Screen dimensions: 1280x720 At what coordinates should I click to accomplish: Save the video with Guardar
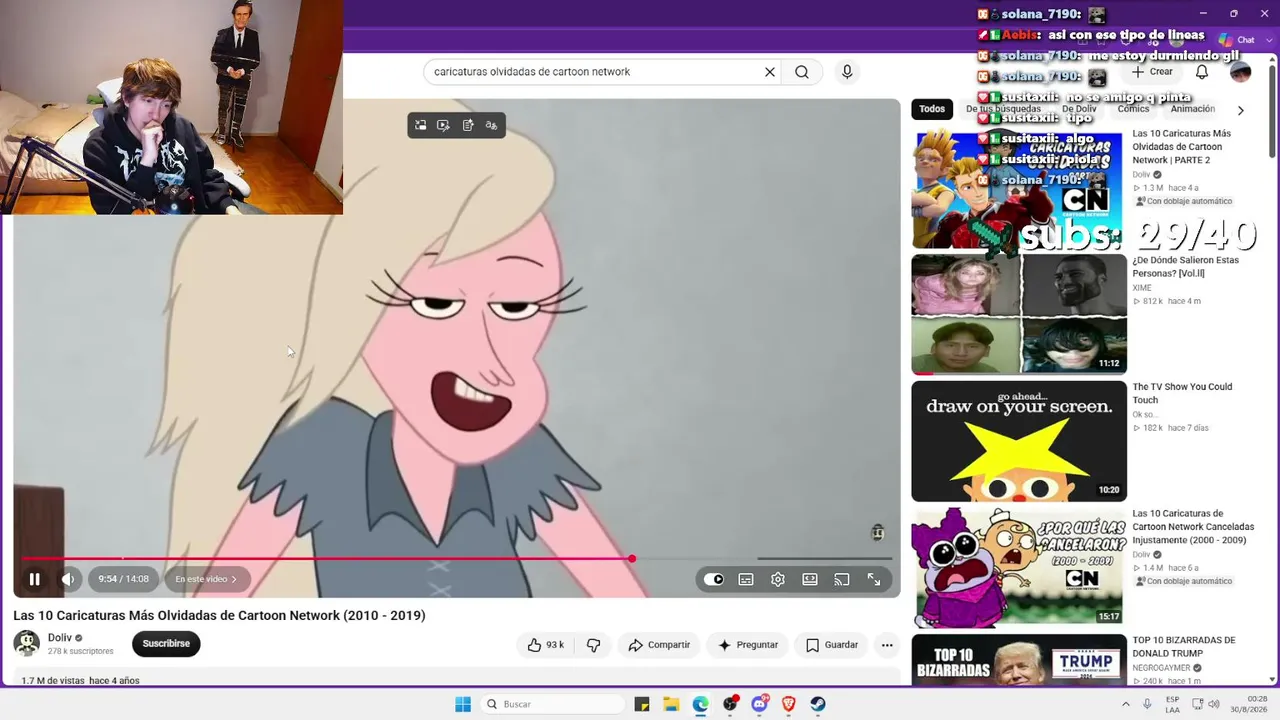[832, 645]
